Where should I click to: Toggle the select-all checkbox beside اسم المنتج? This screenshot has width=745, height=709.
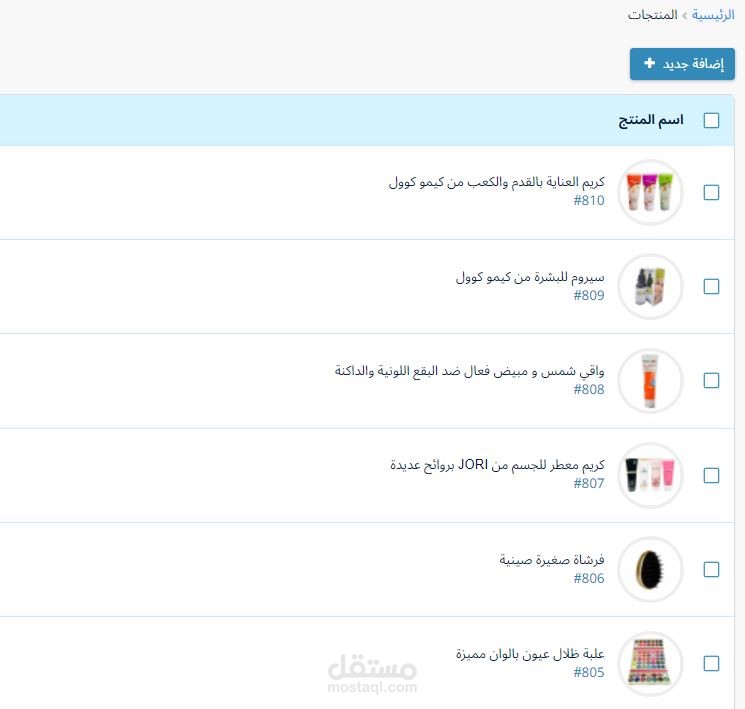coord(711,120)
